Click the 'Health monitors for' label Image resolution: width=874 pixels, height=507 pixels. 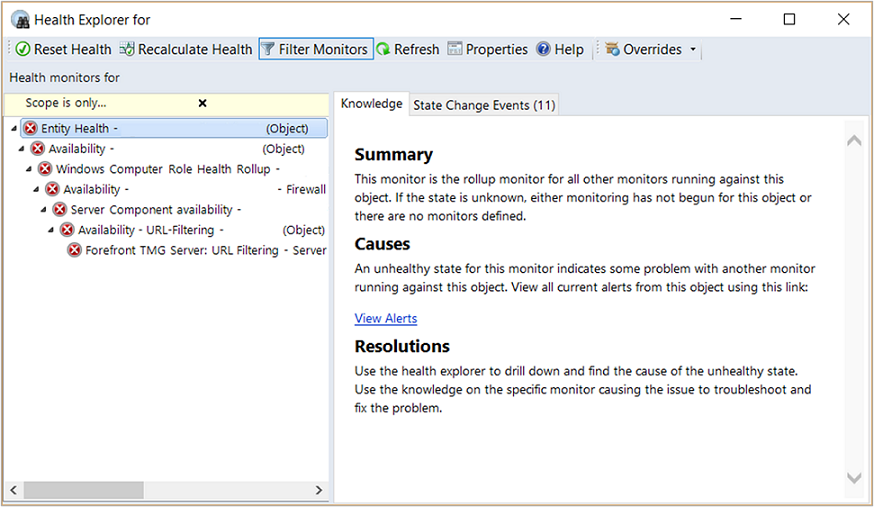[x=65, y=78]
